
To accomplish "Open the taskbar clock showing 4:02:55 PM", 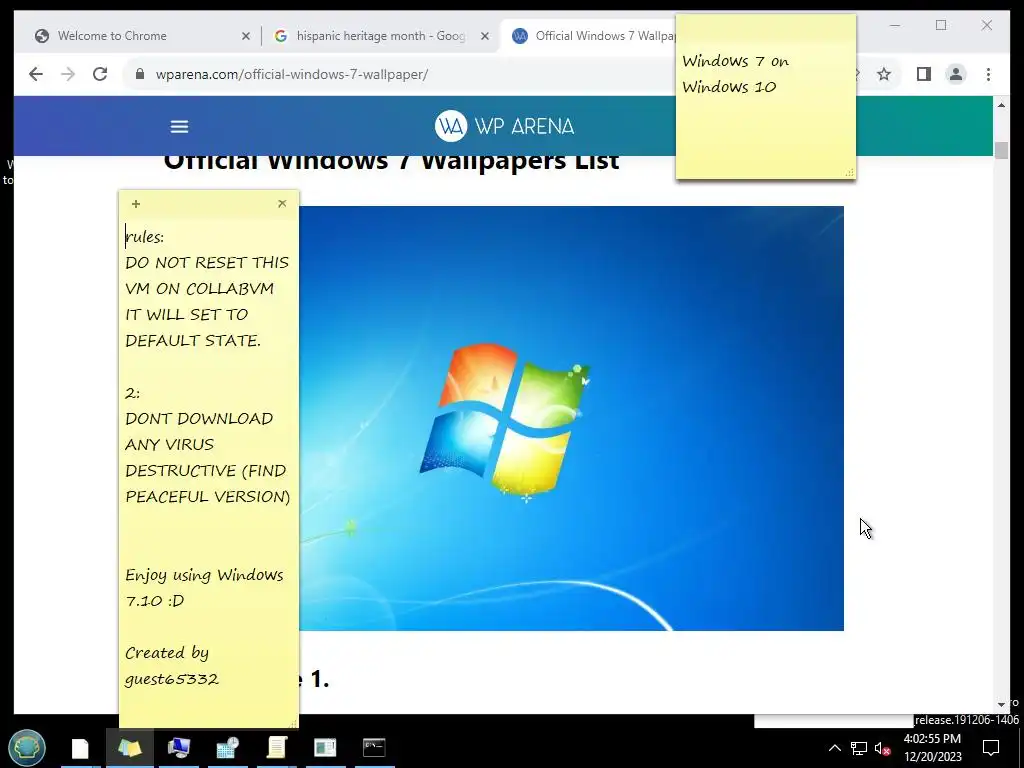I will (933, 748).
